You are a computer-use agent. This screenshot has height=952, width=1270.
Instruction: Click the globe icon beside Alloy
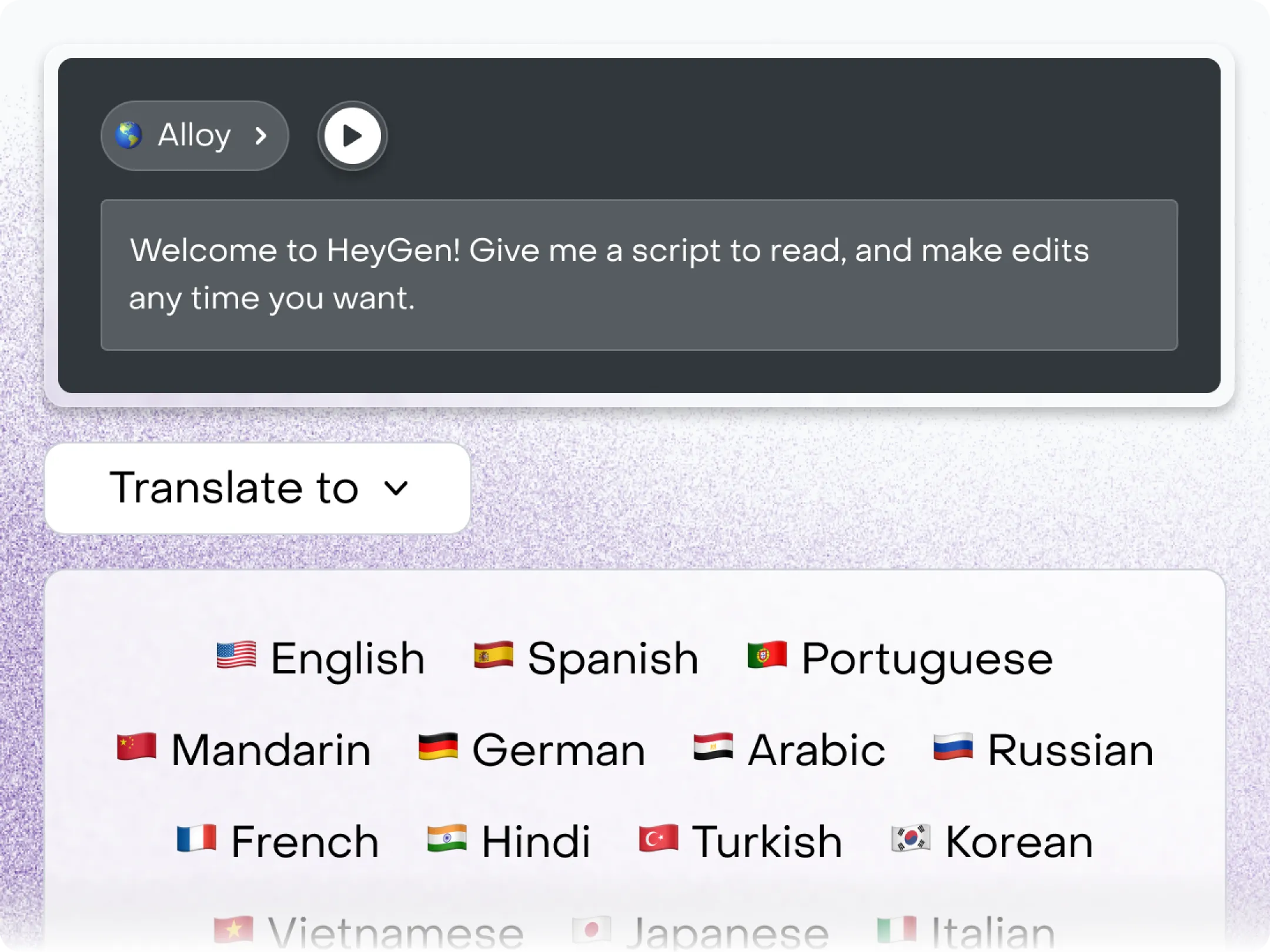pyautogui.click(x=129, y=135)
